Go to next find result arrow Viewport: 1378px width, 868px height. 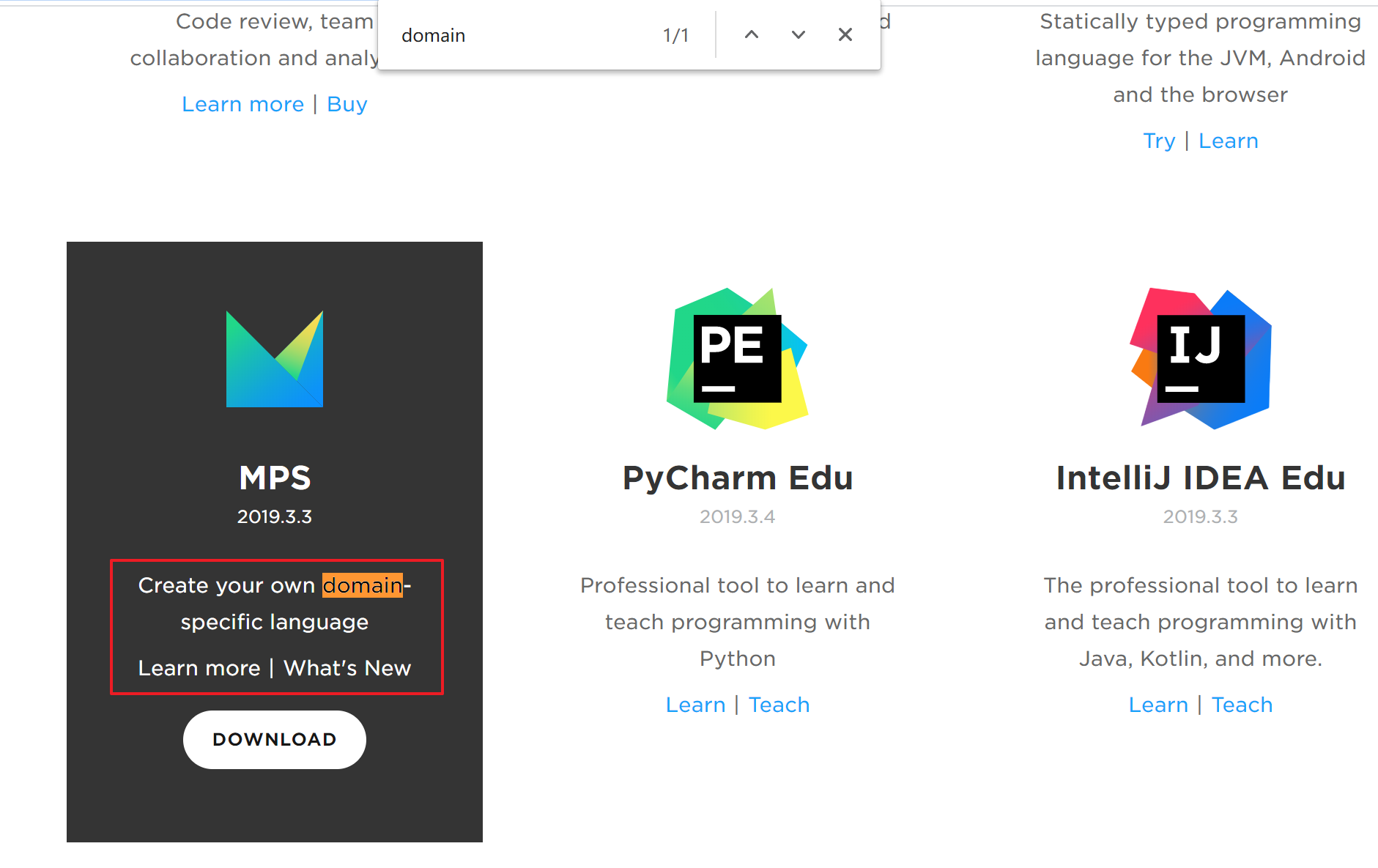[799, 35]
